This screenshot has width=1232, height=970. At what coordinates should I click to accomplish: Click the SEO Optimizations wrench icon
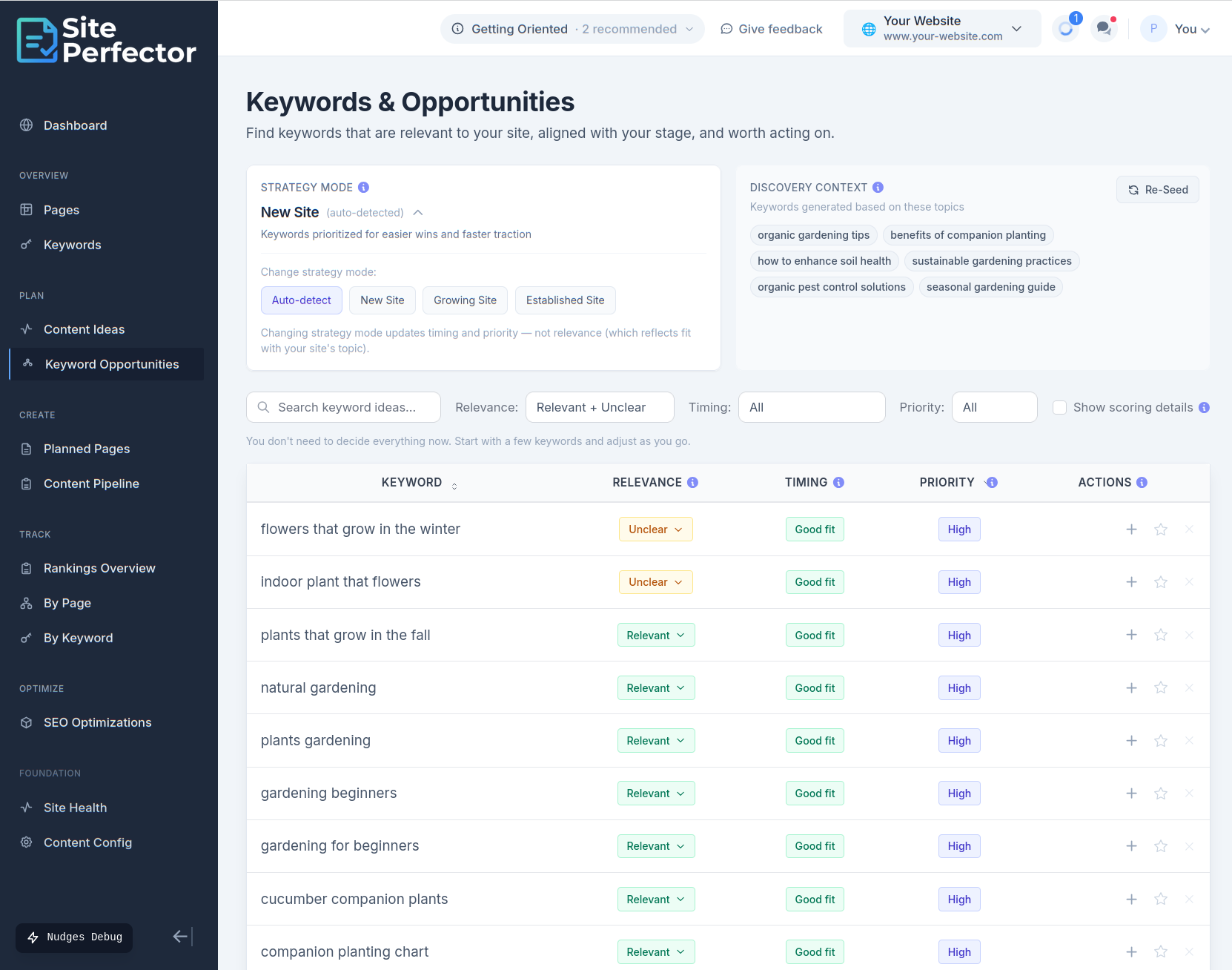coord(27,722)
